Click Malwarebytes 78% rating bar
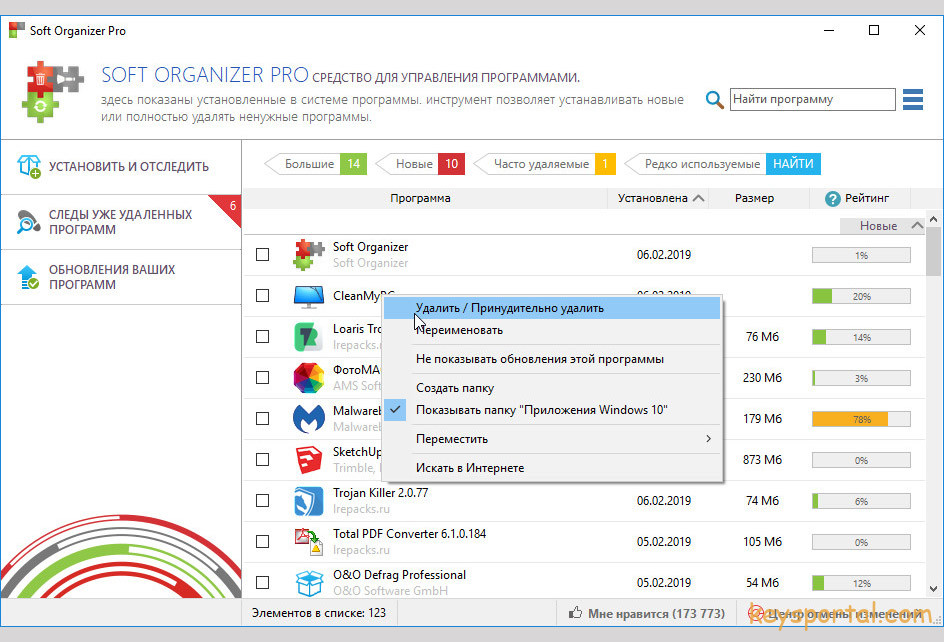Viewport: 944px width, 642px height. pyautogui.click(x=861, y=419)
